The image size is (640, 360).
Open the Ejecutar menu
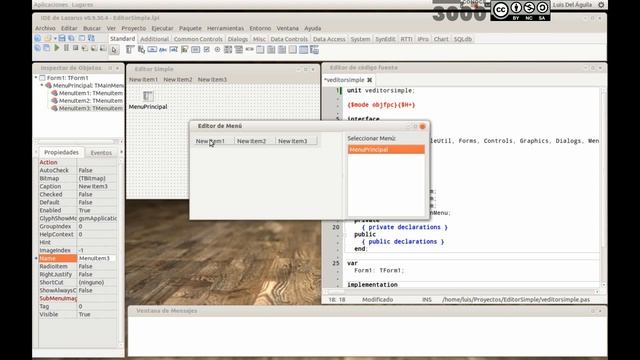(162, 28)
